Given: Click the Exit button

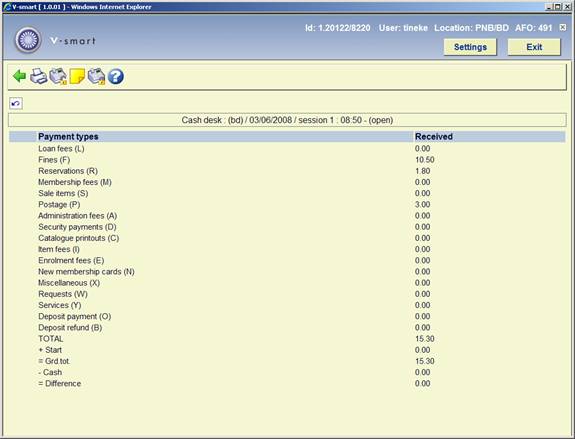Looking at the screenshot, I should coord(534,47).
